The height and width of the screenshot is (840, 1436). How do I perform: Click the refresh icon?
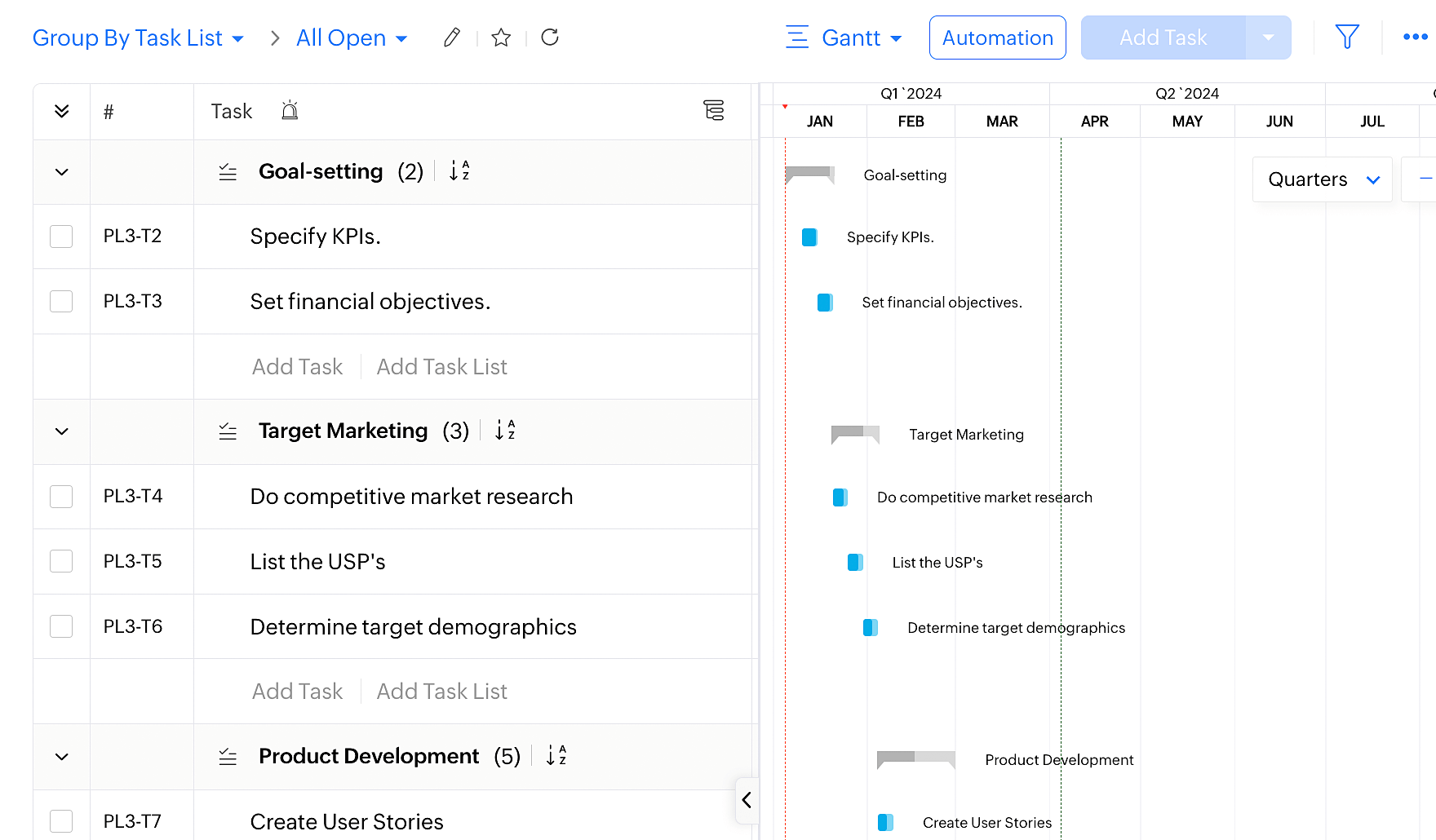(550, 38)
